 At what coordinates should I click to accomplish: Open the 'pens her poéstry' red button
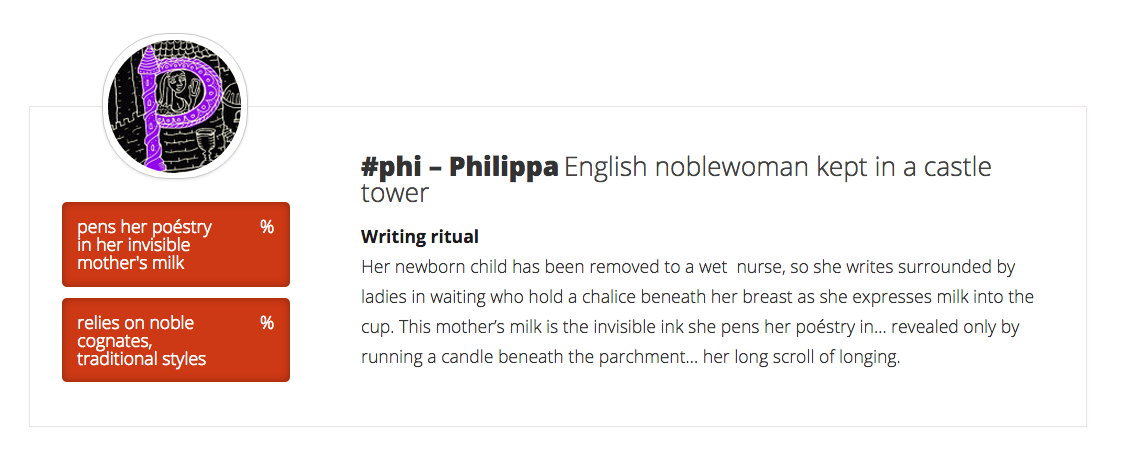(176, 244)
